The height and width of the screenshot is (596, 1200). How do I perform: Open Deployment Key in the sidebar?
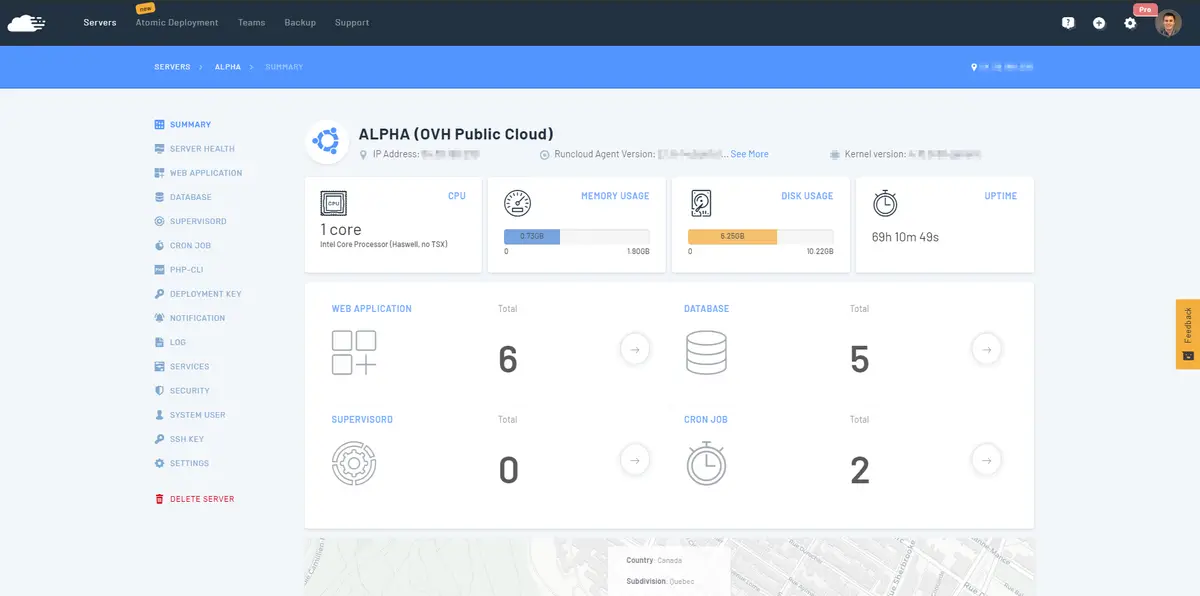(x=198, y=294)
